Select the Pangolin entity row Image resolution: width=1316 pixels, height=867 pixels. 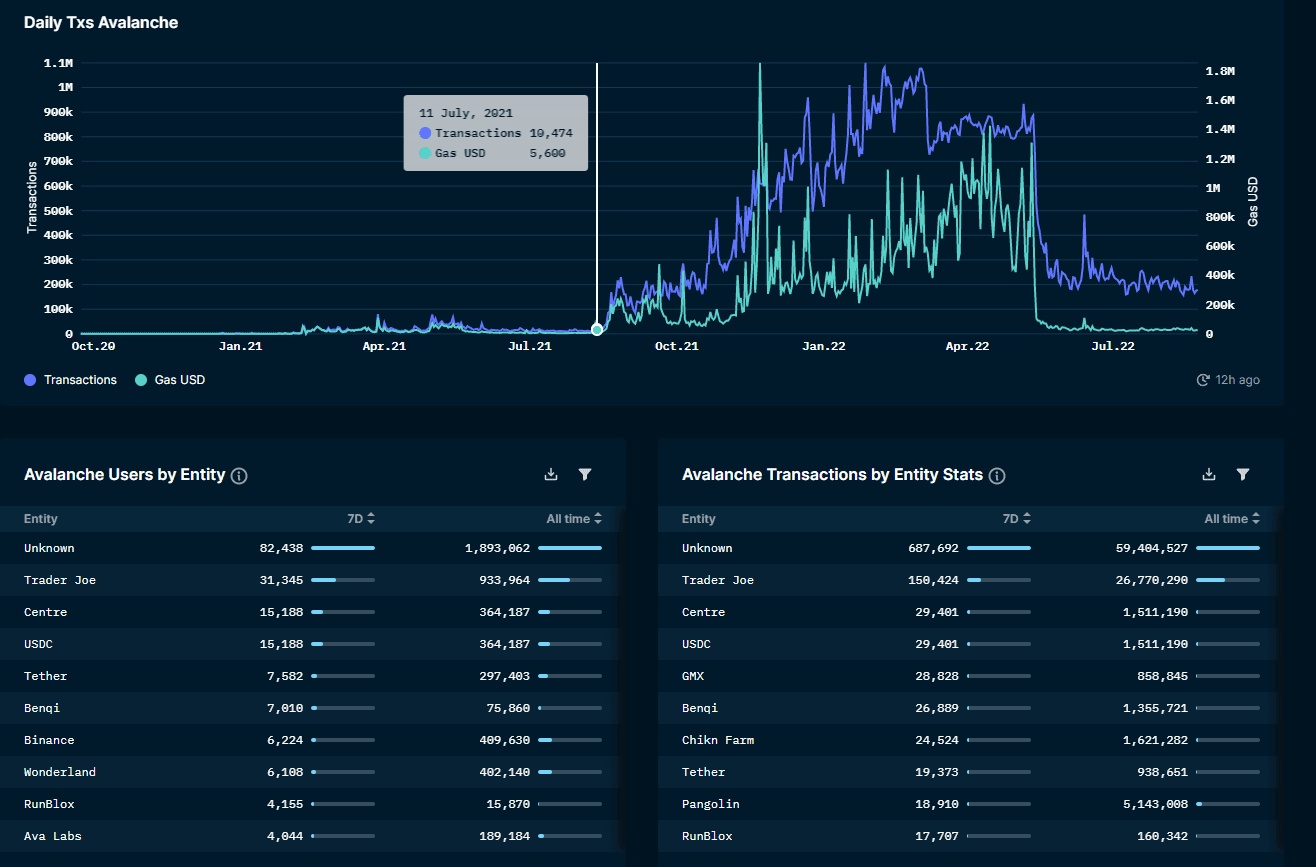click(x=711, y=803)
